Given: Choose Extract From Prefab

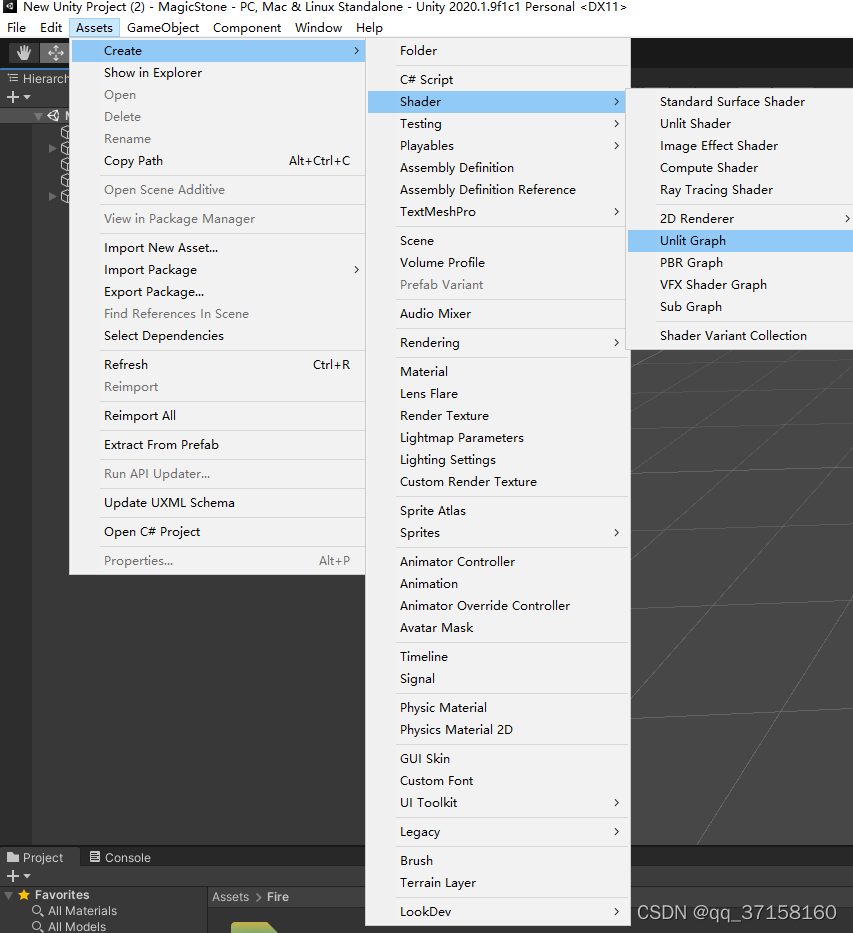Looking at the screenshot, I should pos(218,444).
